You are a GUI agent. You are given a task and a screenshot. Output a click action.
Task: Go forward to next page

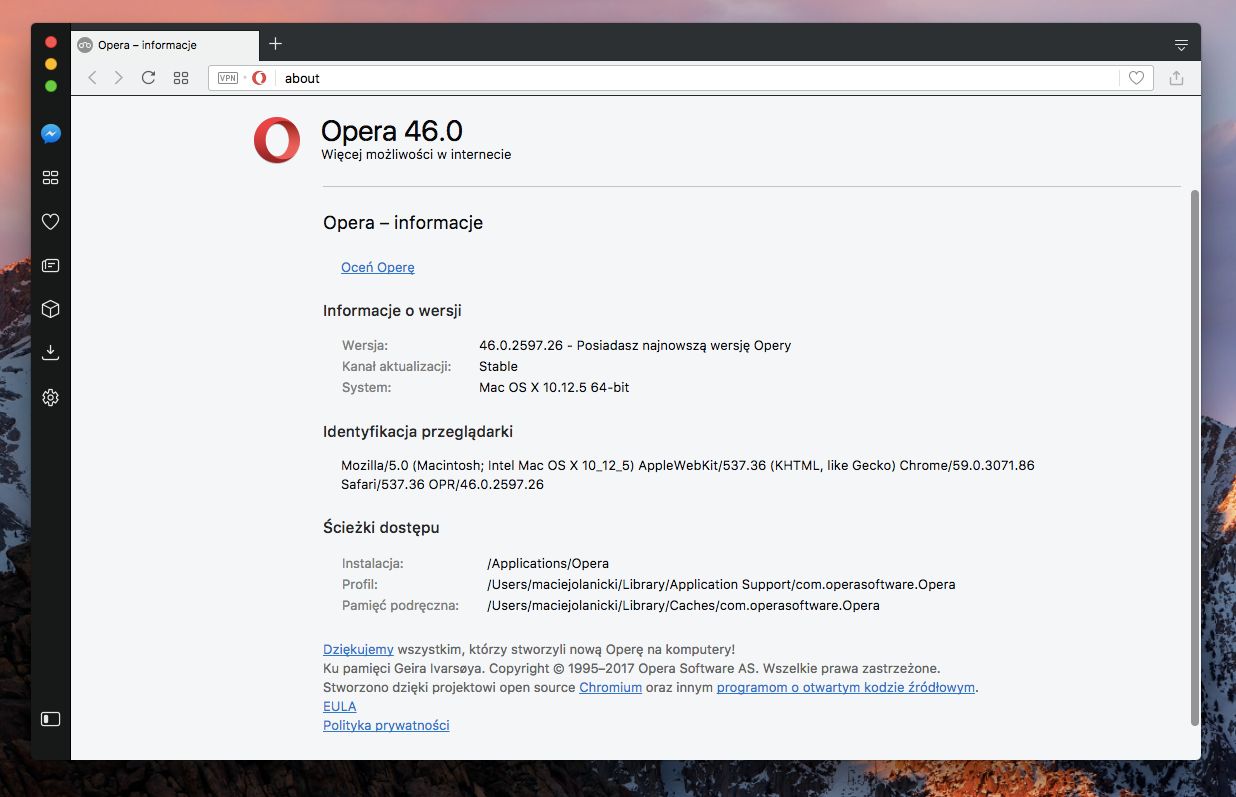click(x=118, y=78)
